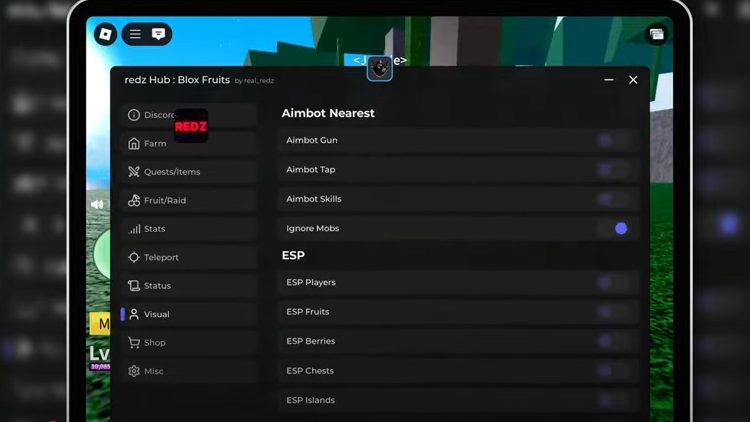Open the Roblox logo menu

pos(105,34)
